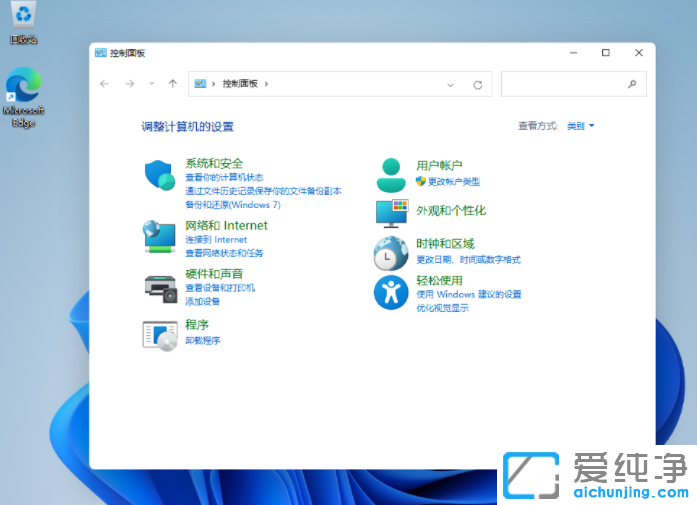Open the Ease of Access icon

click(x=391, y=293)
